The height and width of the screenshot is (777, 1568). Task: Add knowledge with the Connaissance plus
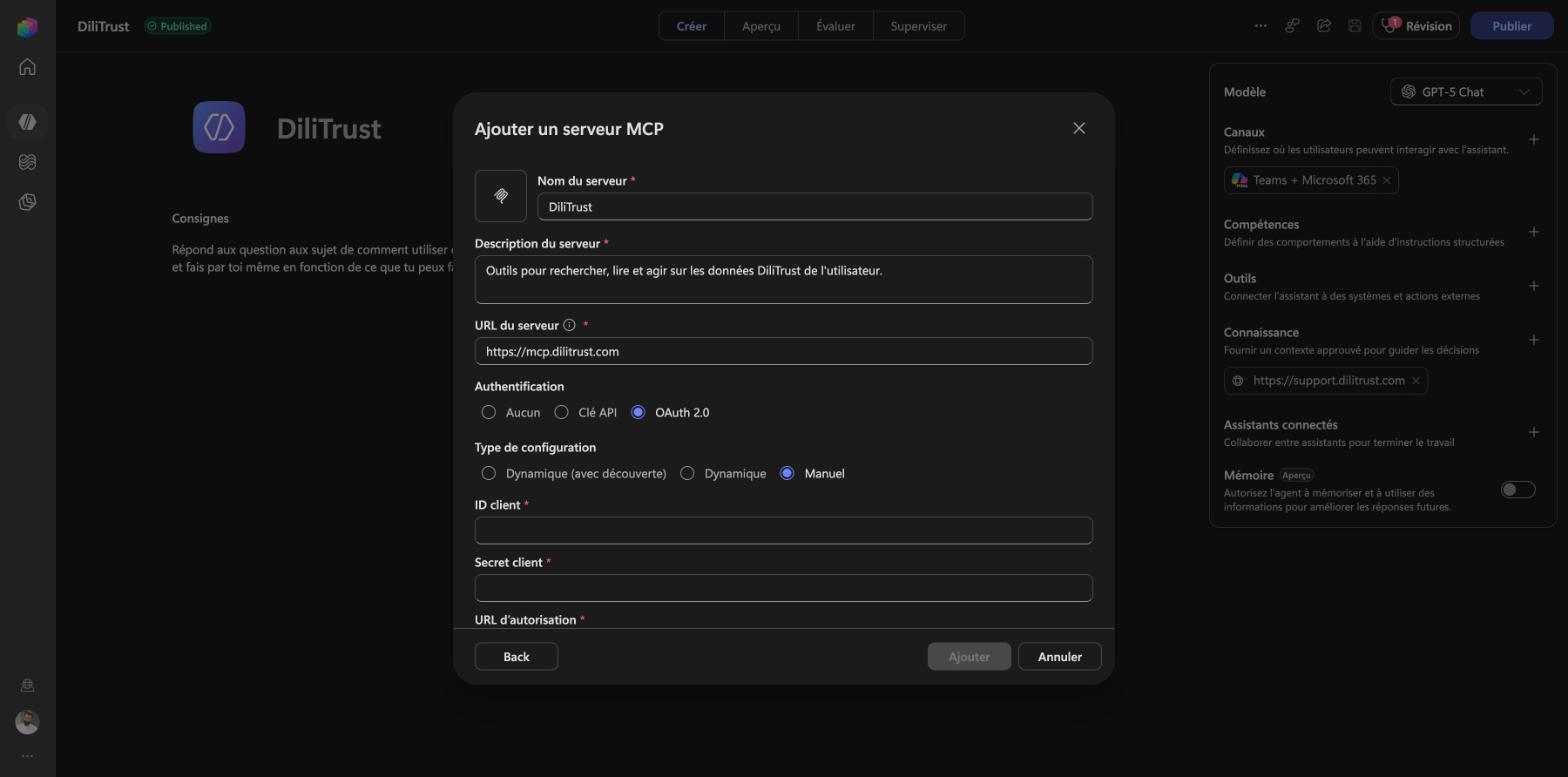pyautogui.click(x=1533, y=340)
